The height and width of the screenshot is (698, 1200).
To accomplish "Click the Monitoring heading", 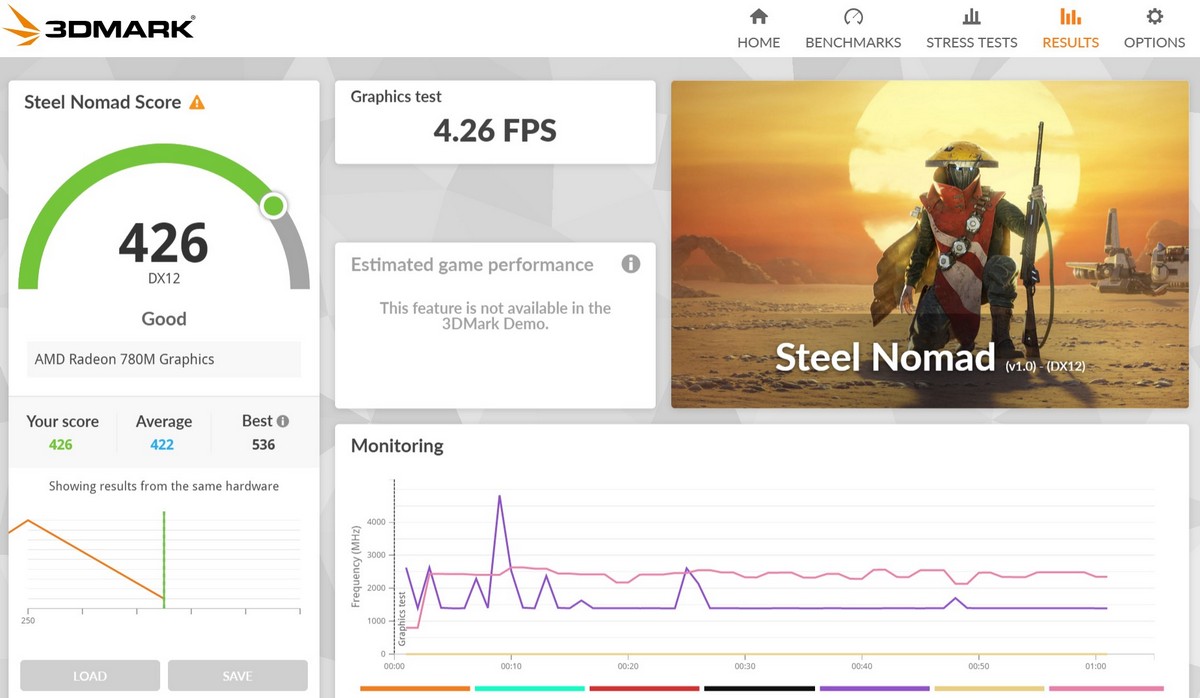I will (397, 446).
